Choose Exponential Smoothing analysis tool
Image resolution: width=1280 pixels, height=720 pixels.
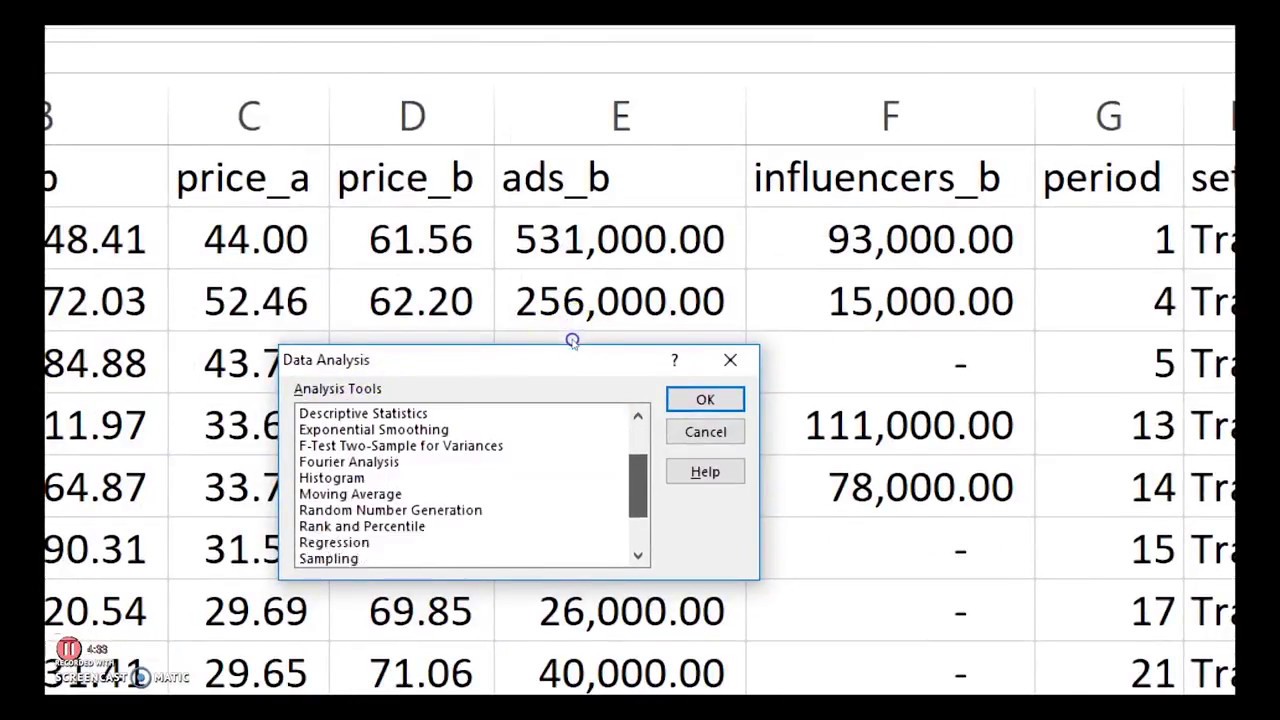(x=373, y=430)
